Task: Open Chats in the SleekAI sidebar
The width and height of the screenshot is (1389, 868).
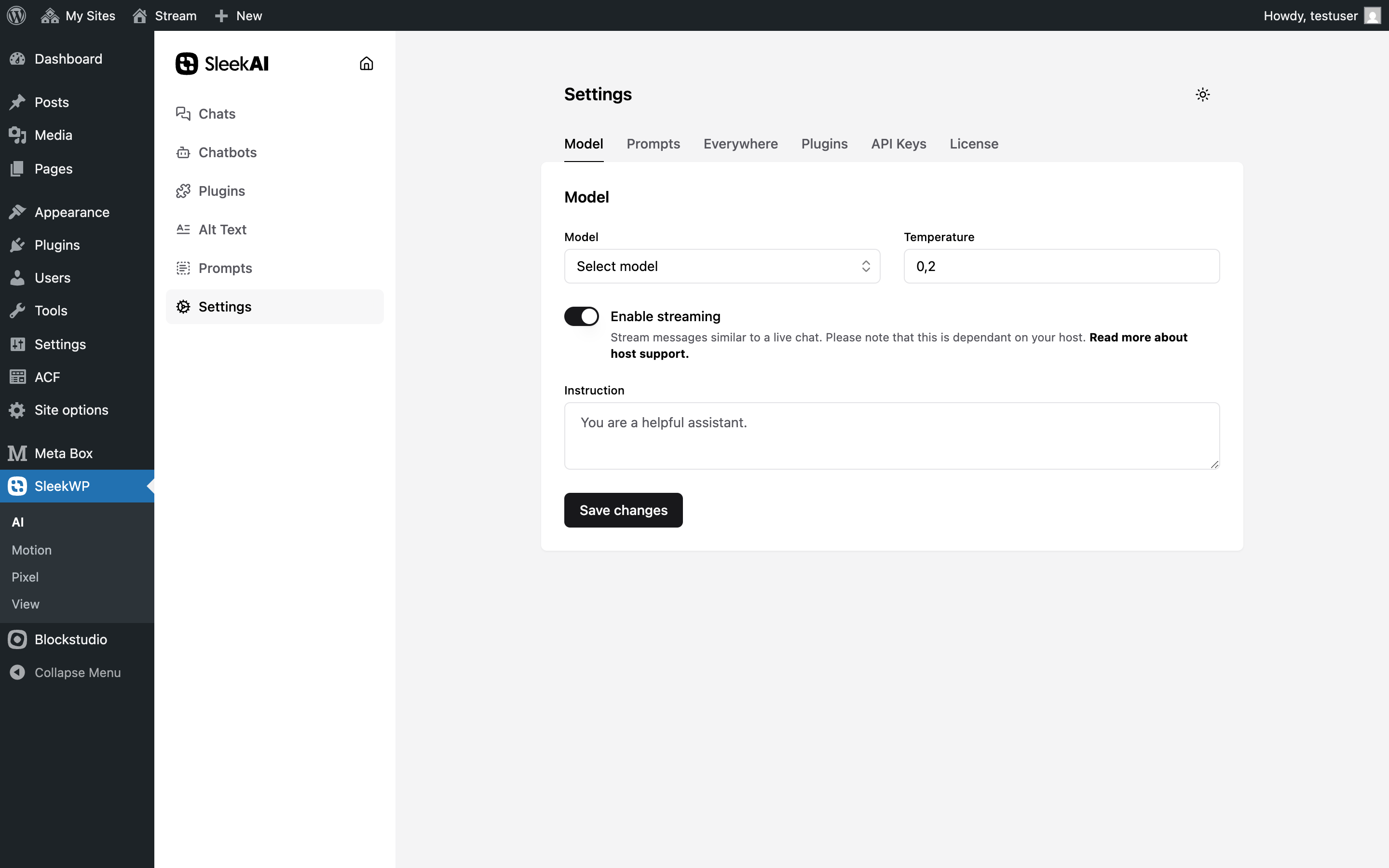Action: coord(274,114)
